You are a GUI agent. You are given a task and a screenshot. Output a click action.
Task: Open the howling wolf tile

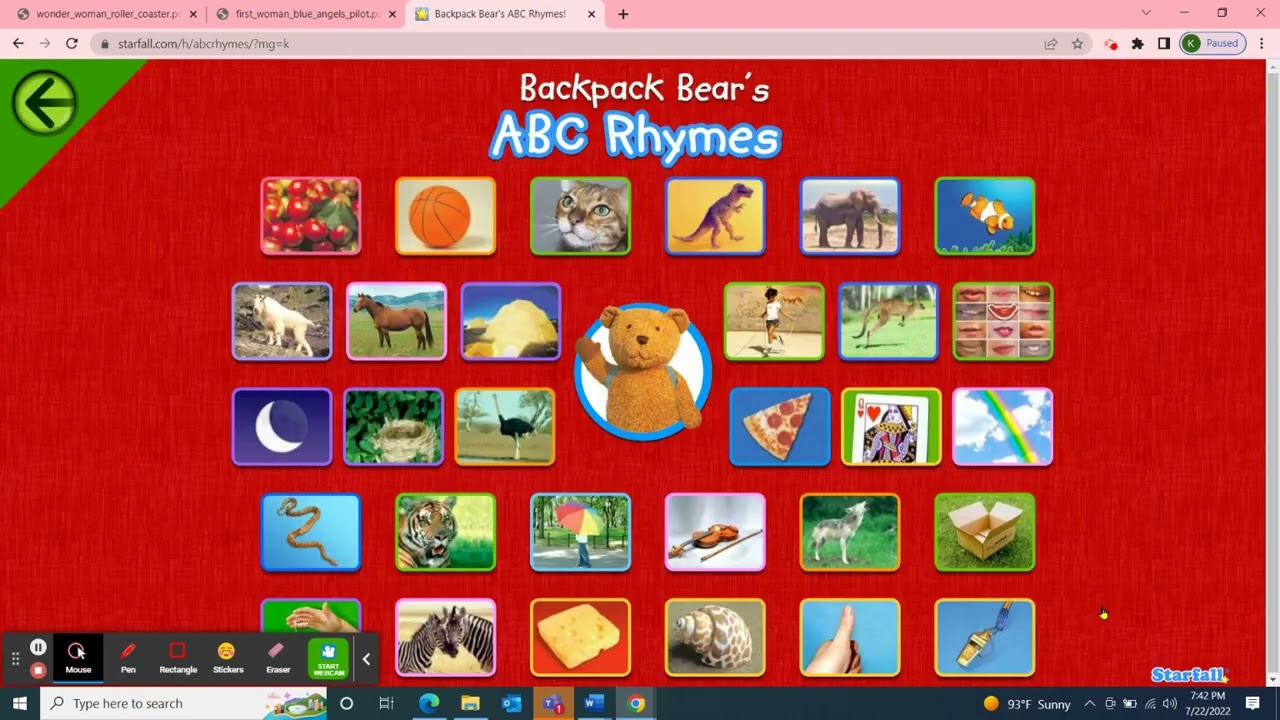(x=850, y=532)
